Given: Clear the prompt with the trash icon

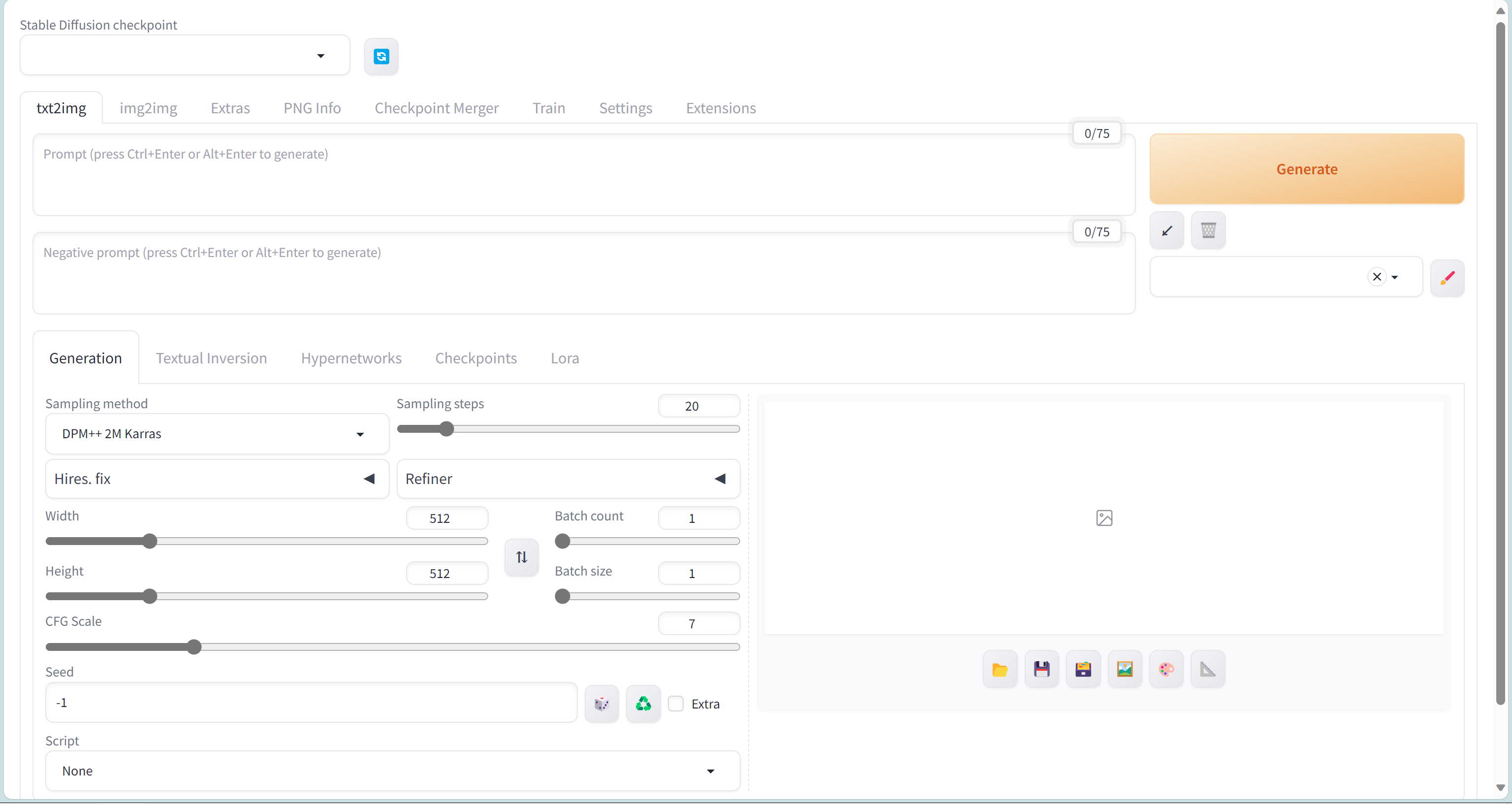Looking at the screenshot, I should 1208,230.
